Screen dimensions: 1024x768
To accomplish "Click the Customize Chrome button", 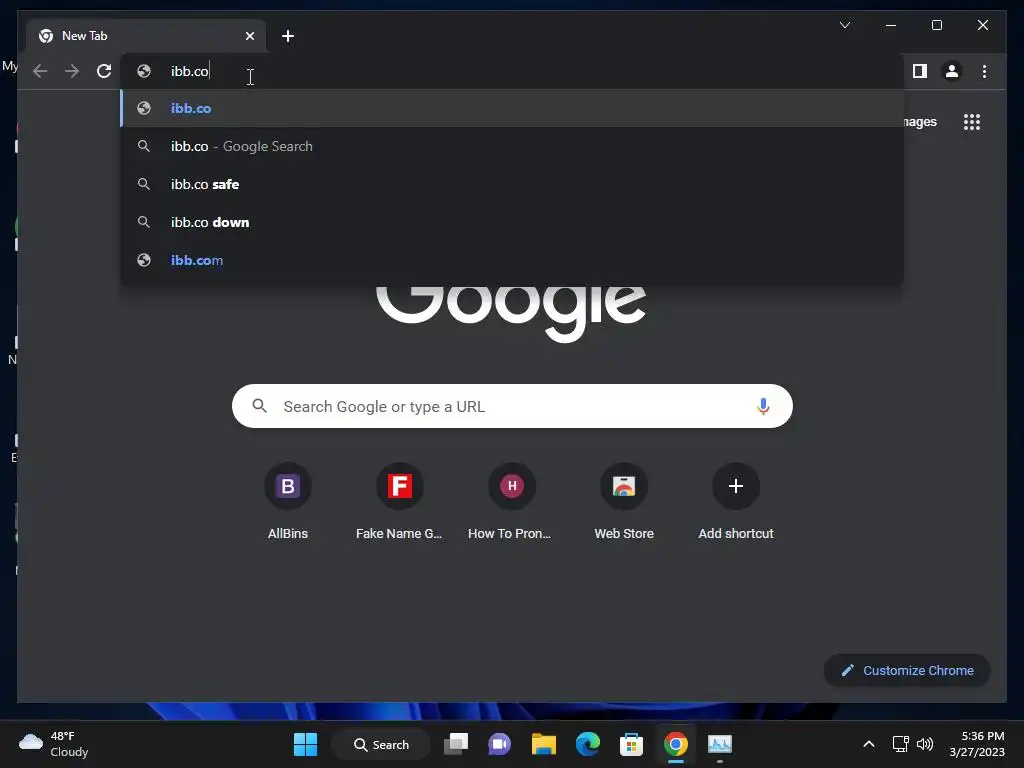I will point(907,671).
